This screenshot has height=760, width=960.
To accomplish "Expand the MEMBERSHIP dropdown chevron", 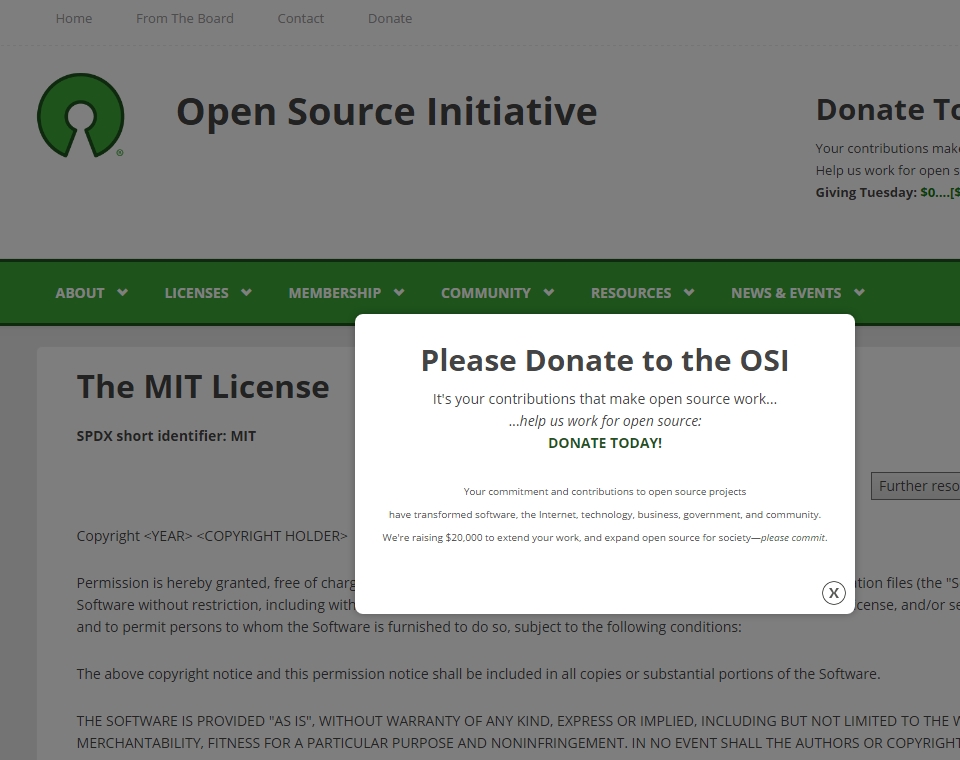I will [x=399, y=292].
